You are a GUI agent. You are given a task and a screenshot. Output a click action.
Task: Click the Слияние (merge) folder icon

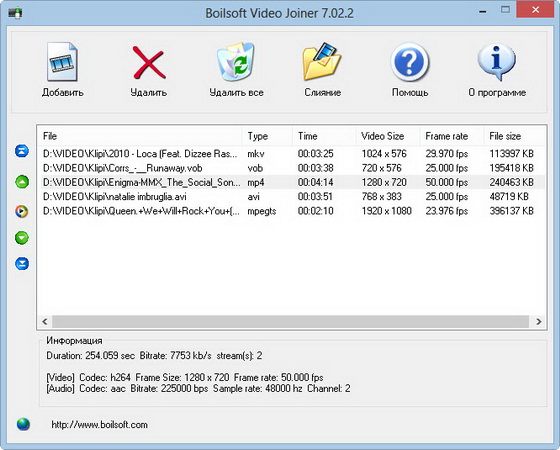coord(322,61)
